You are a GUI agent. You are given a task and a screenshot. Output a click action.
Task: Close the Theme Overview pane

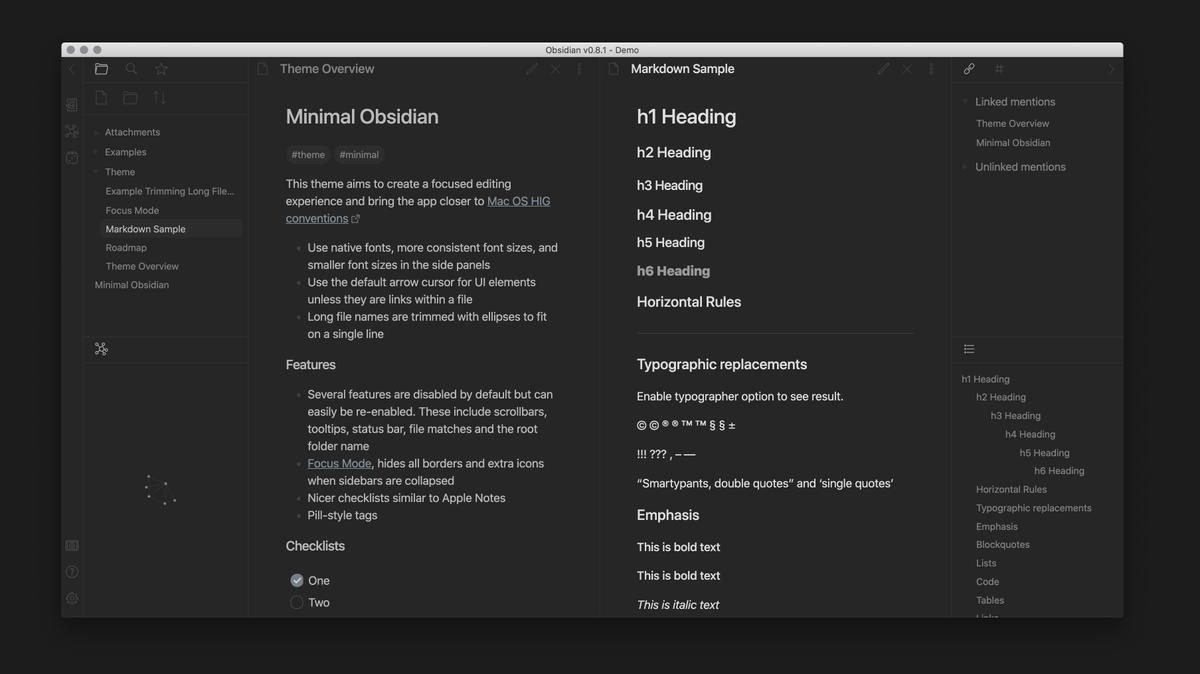pos(556,69)
